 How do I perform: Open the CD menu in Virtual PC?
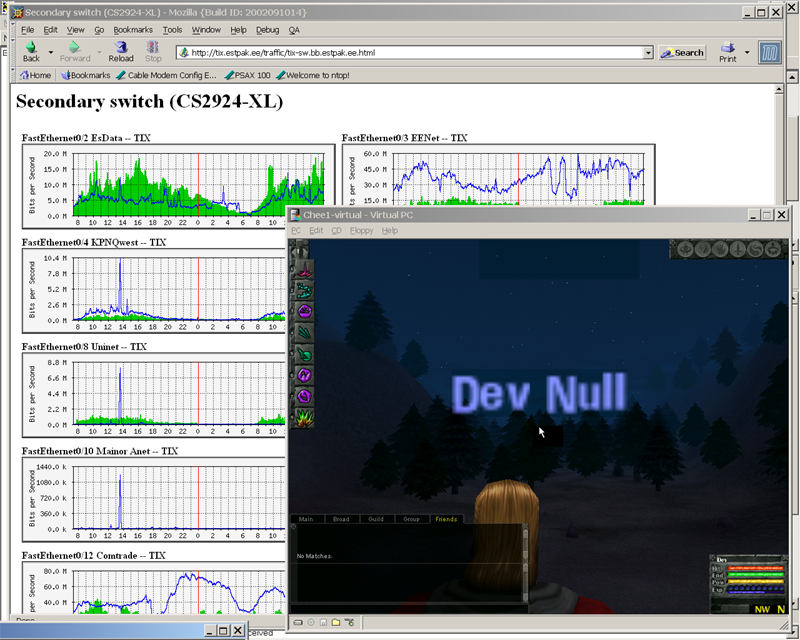click(336, 231)
